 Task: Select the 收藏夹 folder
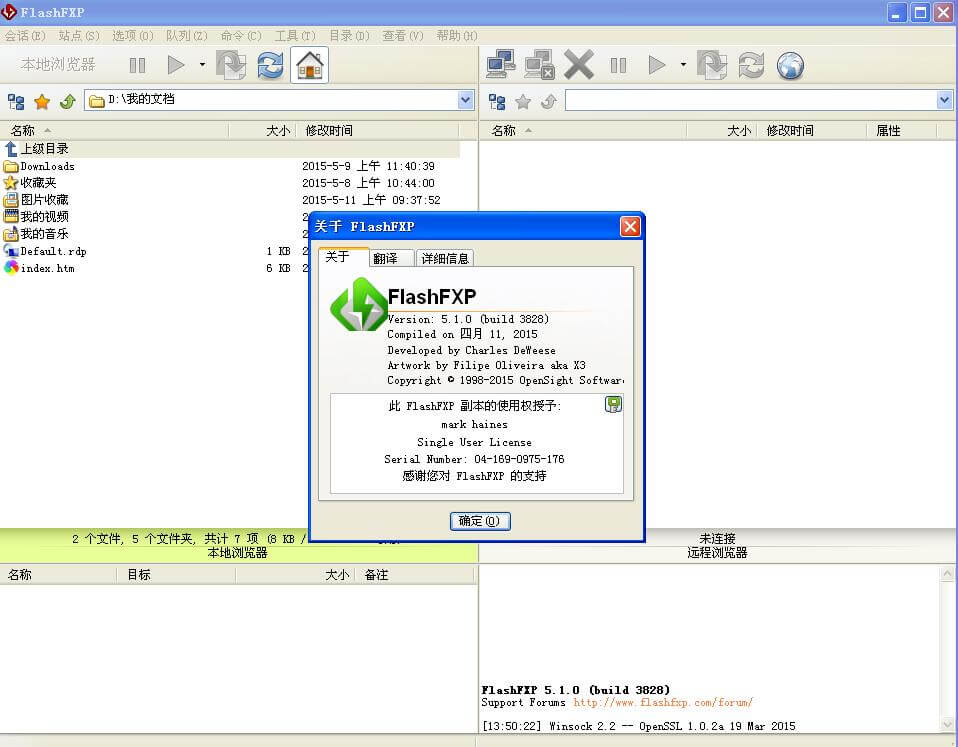point(230,183)
